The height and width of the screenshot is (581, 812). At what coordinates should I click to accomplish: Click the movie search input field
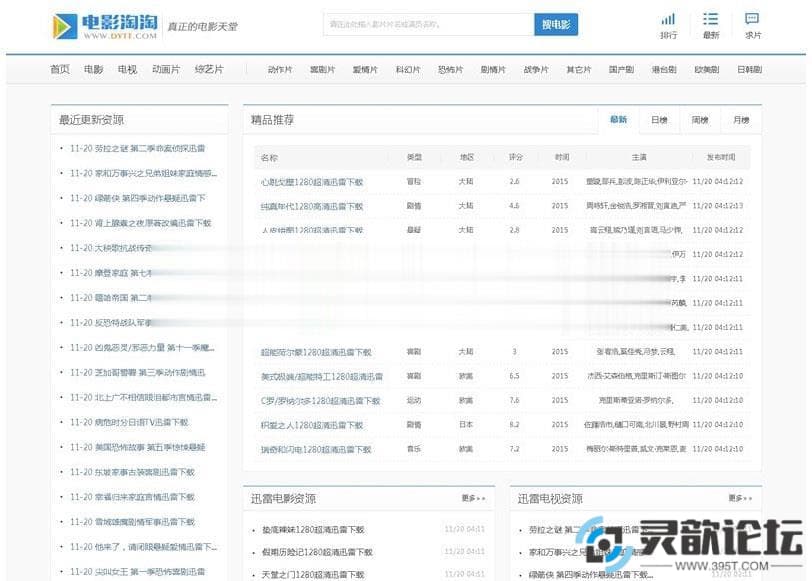pos(429,24)
